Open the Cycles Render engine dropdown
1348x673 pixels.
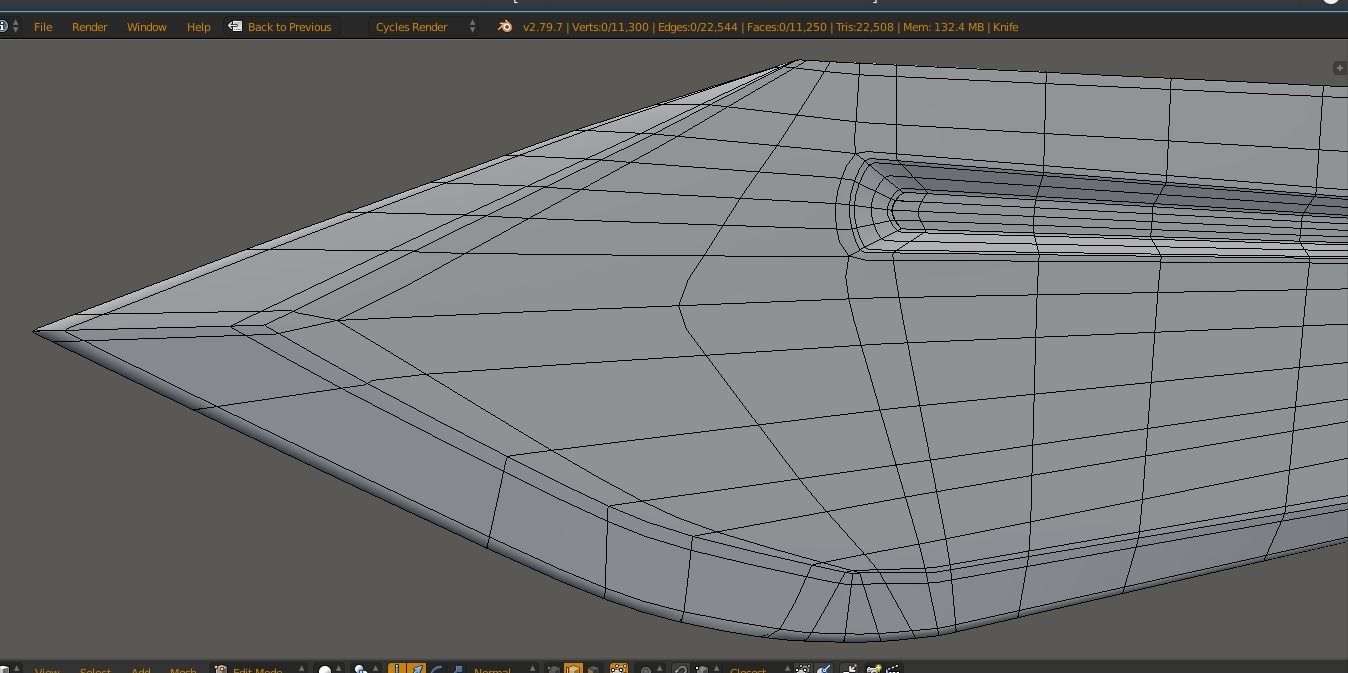424,27
